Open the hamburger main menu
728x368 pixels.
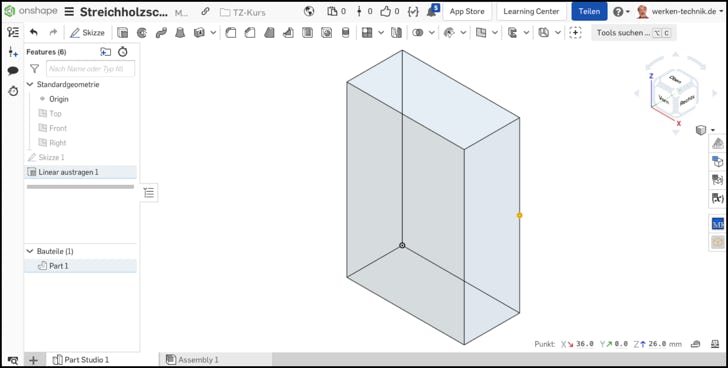point(69,12)
